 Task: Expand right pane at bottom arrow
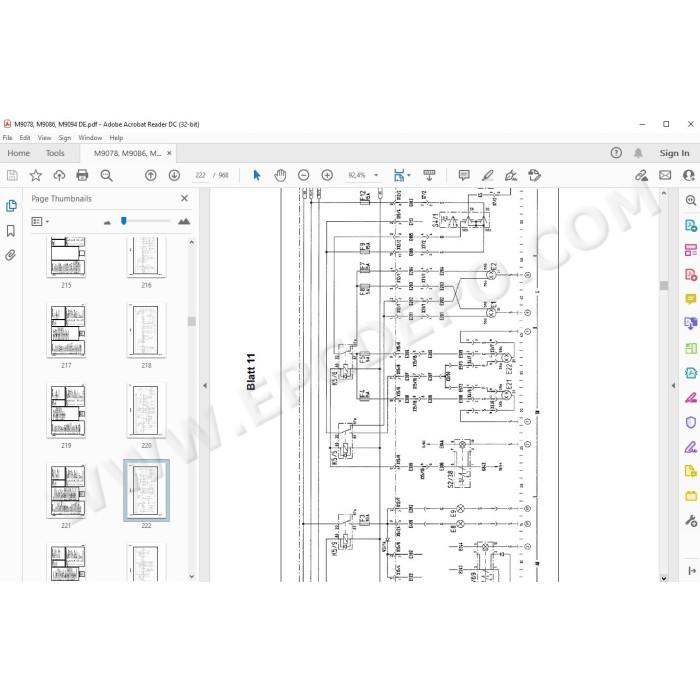[x=692, y=571]
